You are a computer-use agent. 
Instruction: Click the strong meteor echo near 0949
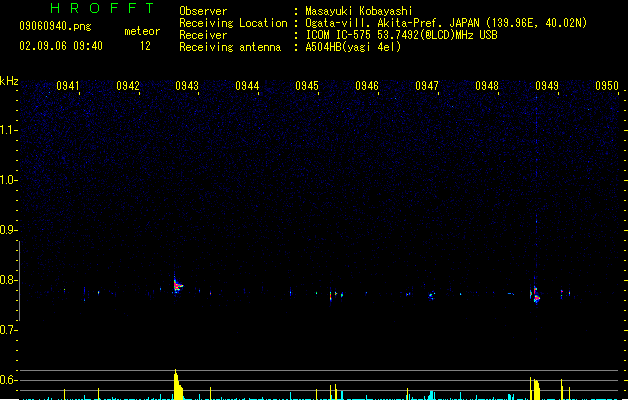pyautogui.click(x=535, y=296)
